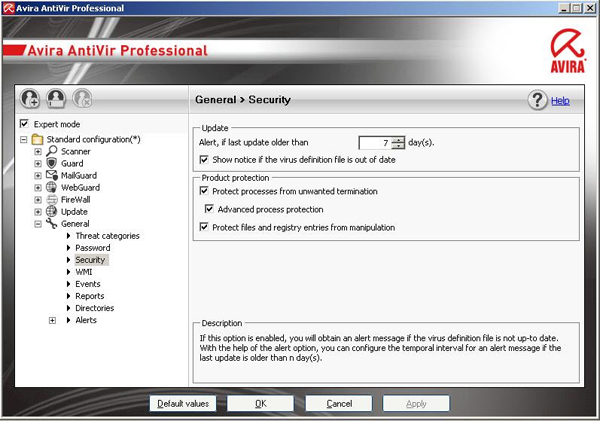Open Threat categories settings
This screenshot has width=600, height=421.
107,236
